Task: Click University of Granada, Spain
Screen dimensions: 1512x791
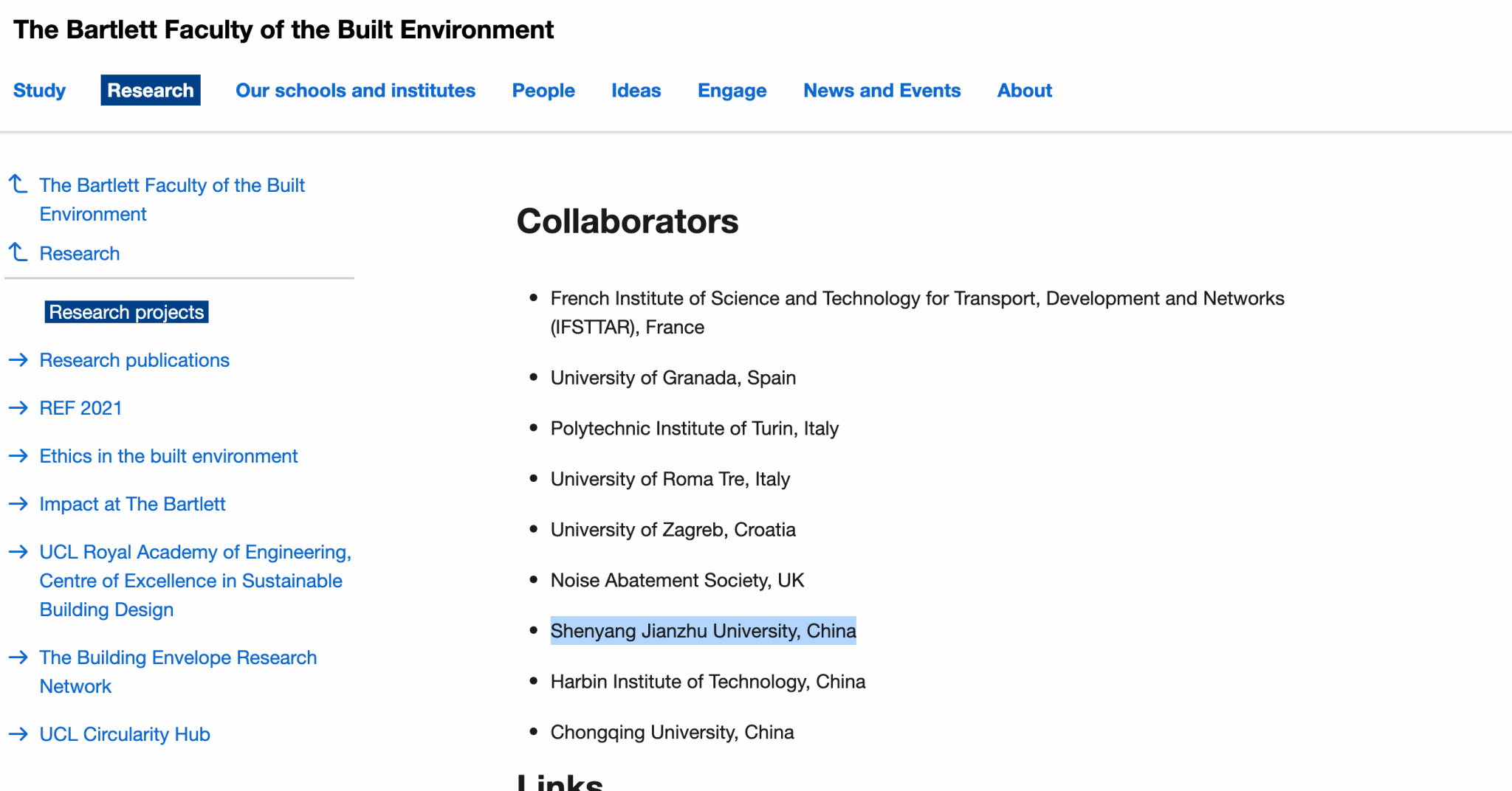Action: [x=673, y=378]
